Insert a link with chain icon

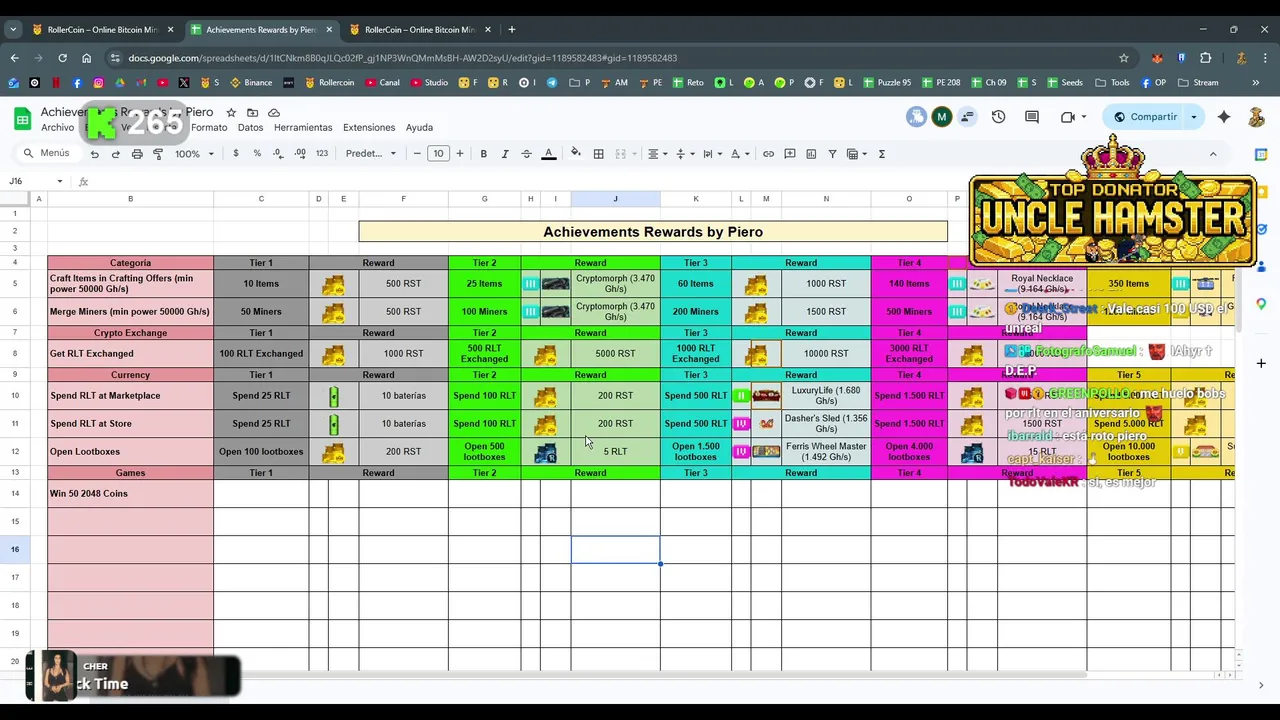click(768, 154)
